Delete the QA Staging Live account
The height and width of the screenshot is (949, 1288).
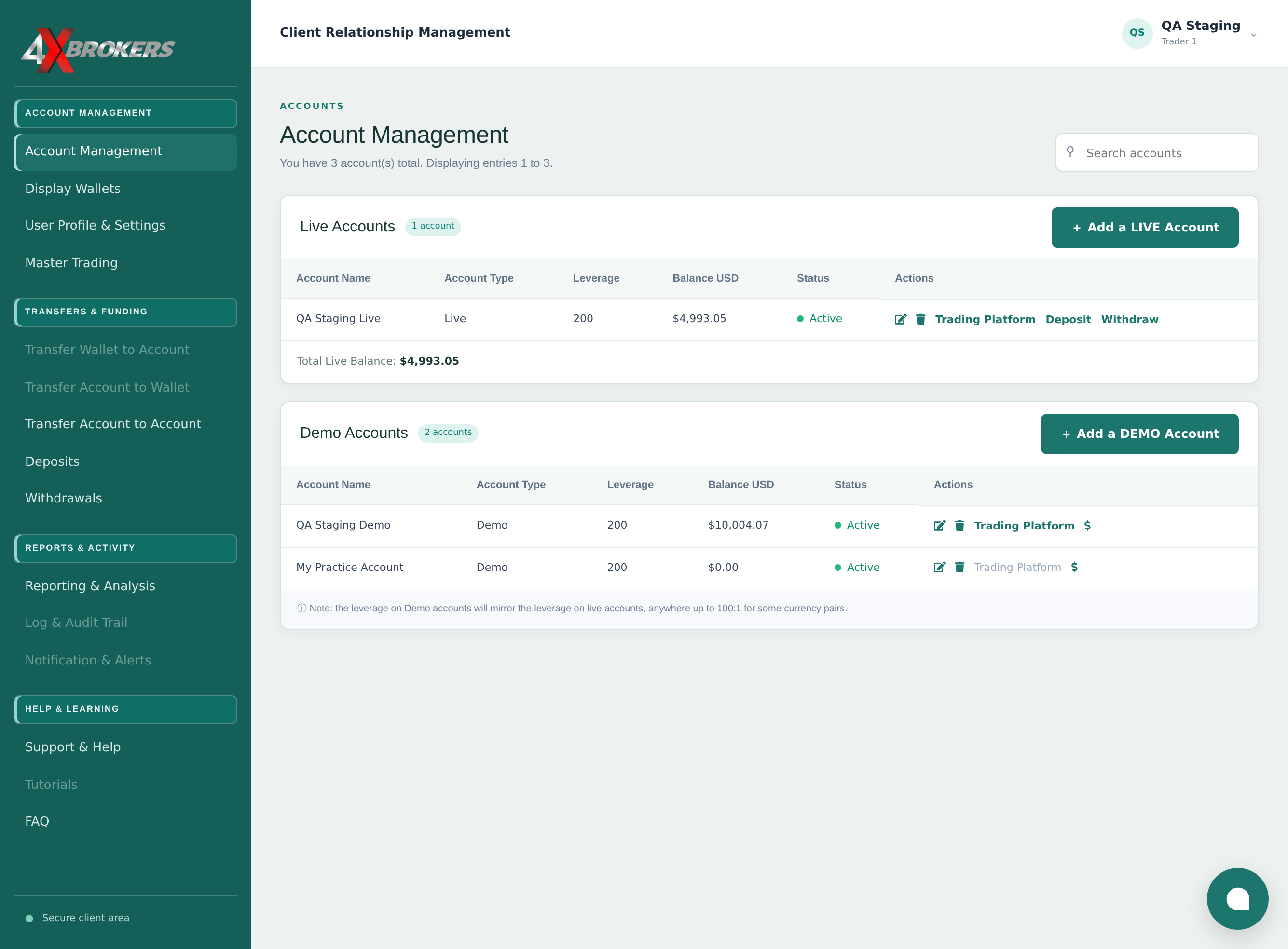[x=920, y=319]
